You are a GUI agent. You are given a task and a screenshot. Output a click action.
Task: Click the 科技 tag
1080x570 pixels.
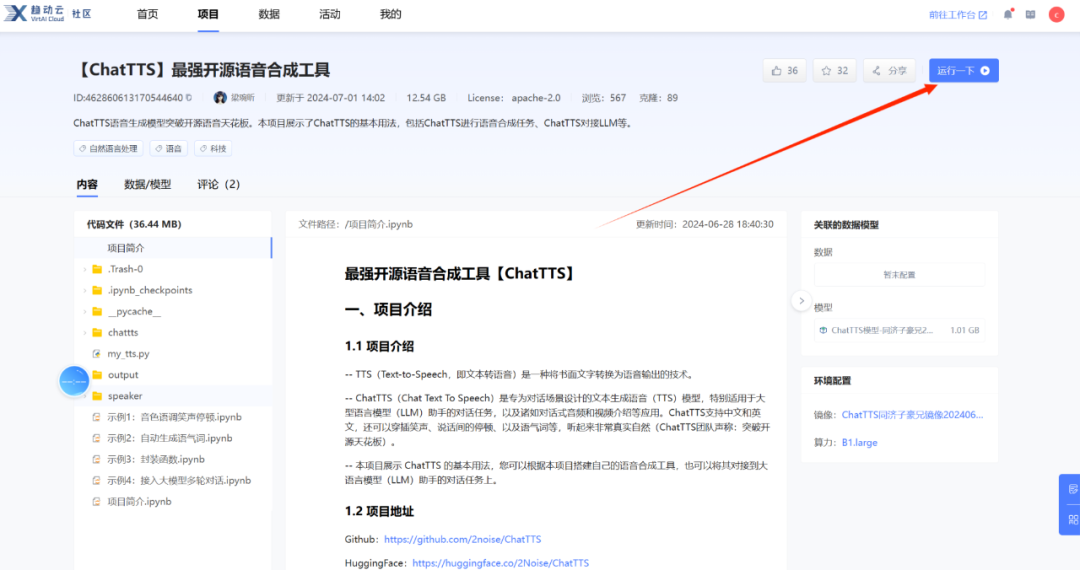pyautogui.click(x=213, y=149)
